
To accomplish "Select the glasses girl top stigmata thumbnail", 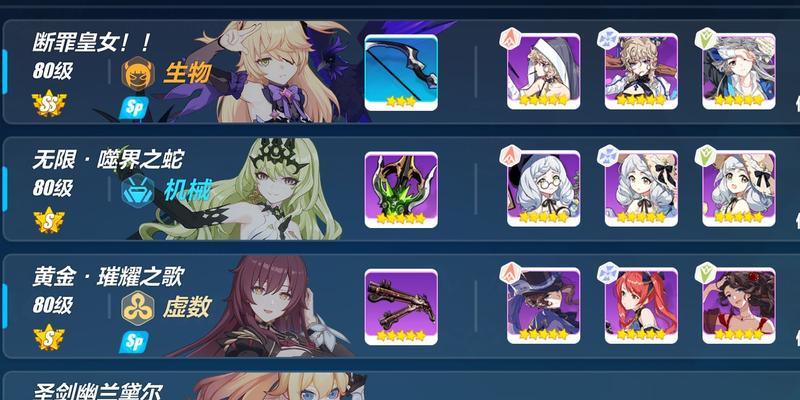I will click(543, 188).
